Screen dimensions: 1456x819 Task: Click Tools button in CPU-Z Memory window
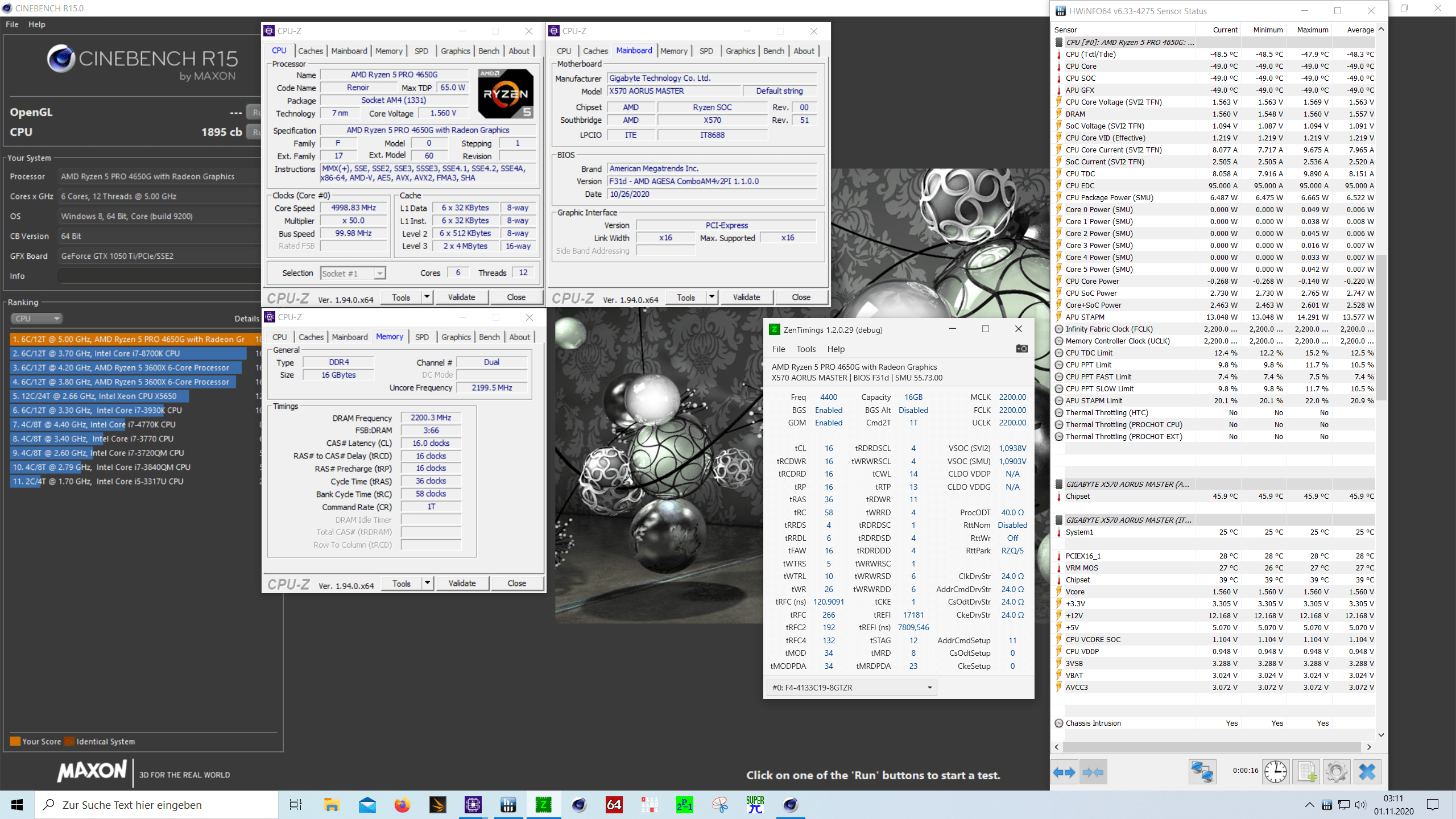[401, 583]
